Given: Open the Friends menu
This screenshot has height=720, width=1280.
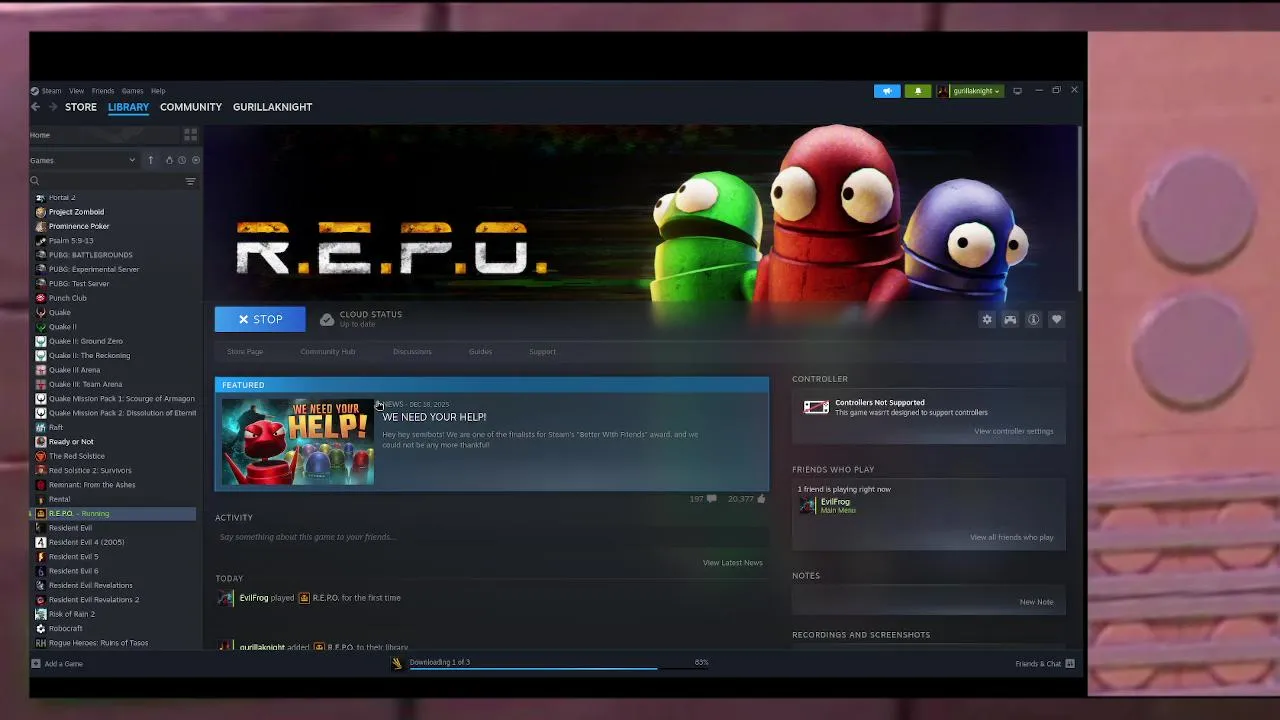Looking at the screenshot, I should 103,91.
